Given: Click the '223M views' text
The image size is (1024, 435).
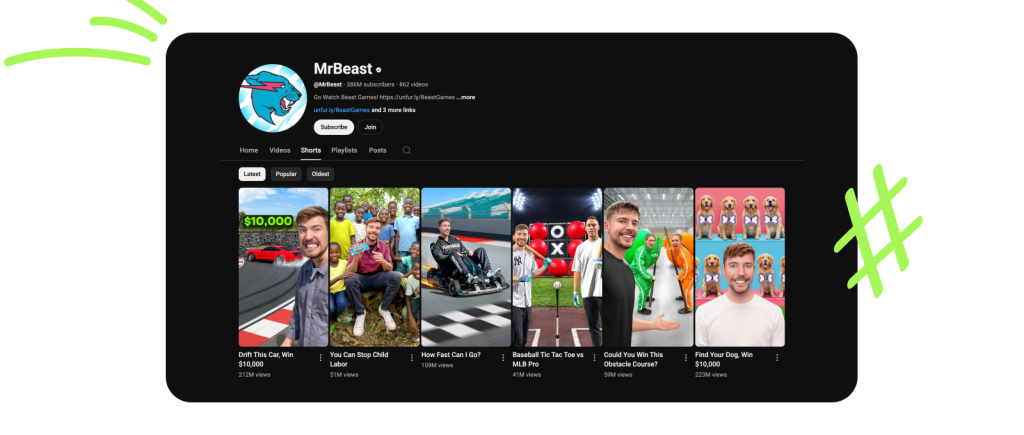Looking at the screenshot, I should [x=711, y=375].
